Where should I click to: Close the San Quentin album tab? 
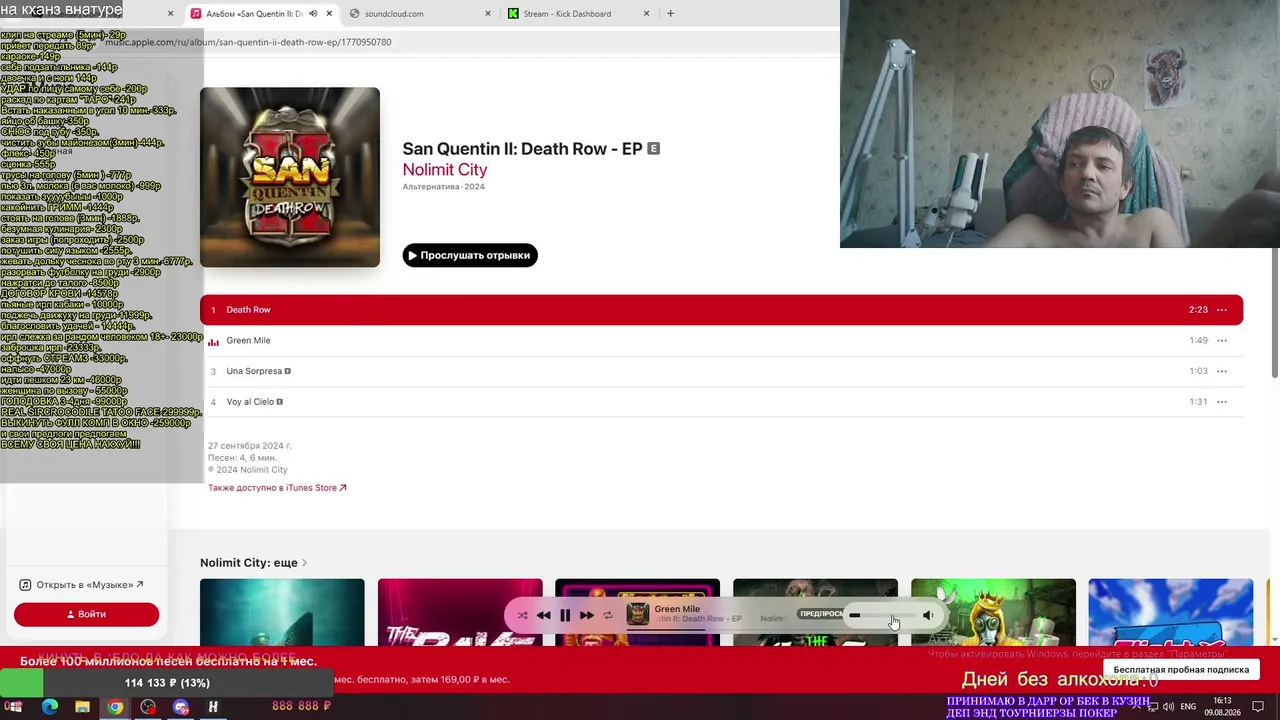coord(329,14)
